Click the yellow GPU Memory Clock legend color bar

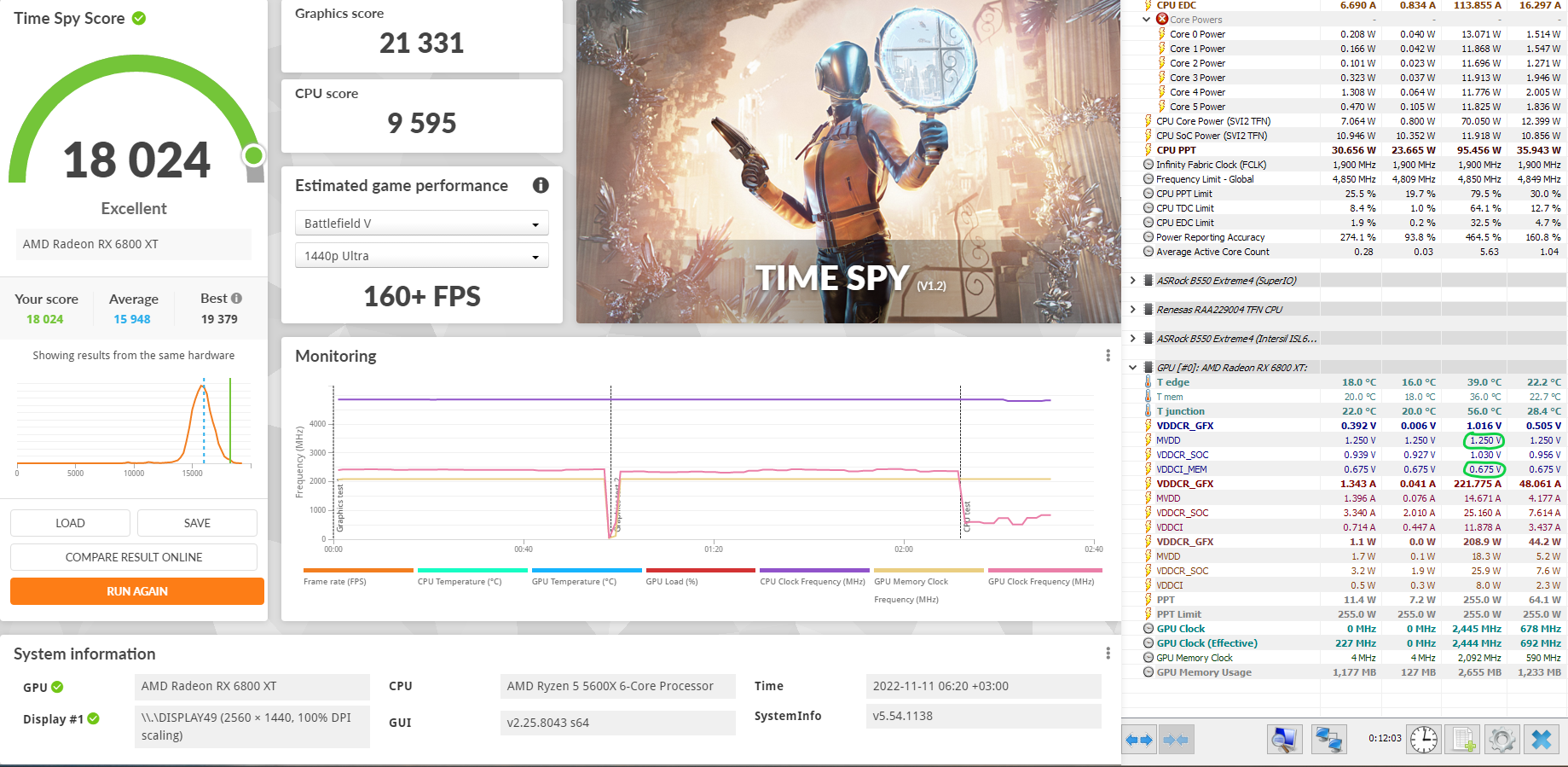[x=929, y=570]
